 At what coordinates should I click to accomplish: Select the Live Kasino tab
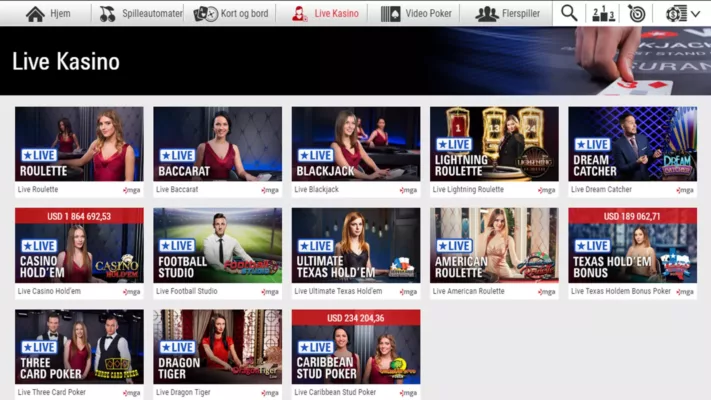click(324, 14)
